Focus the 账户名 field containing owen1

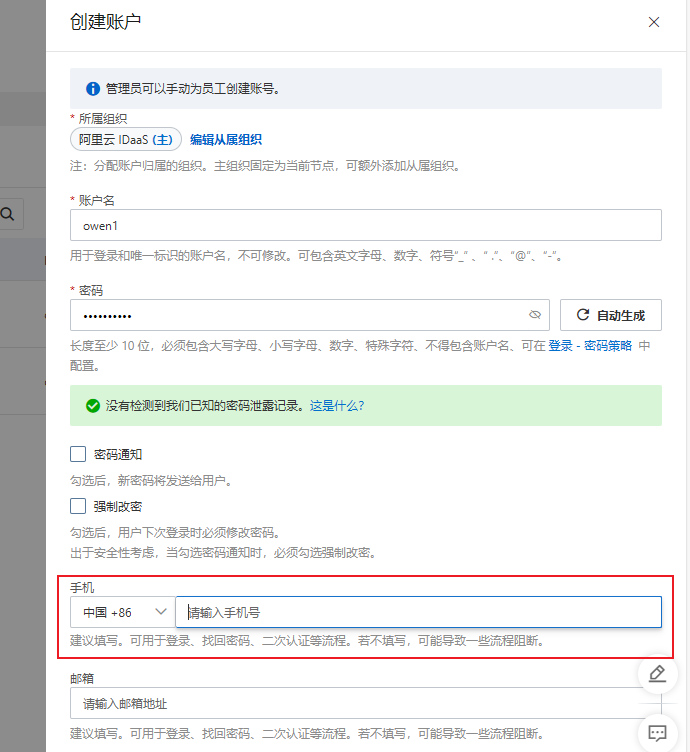click(x=366, y=225)
